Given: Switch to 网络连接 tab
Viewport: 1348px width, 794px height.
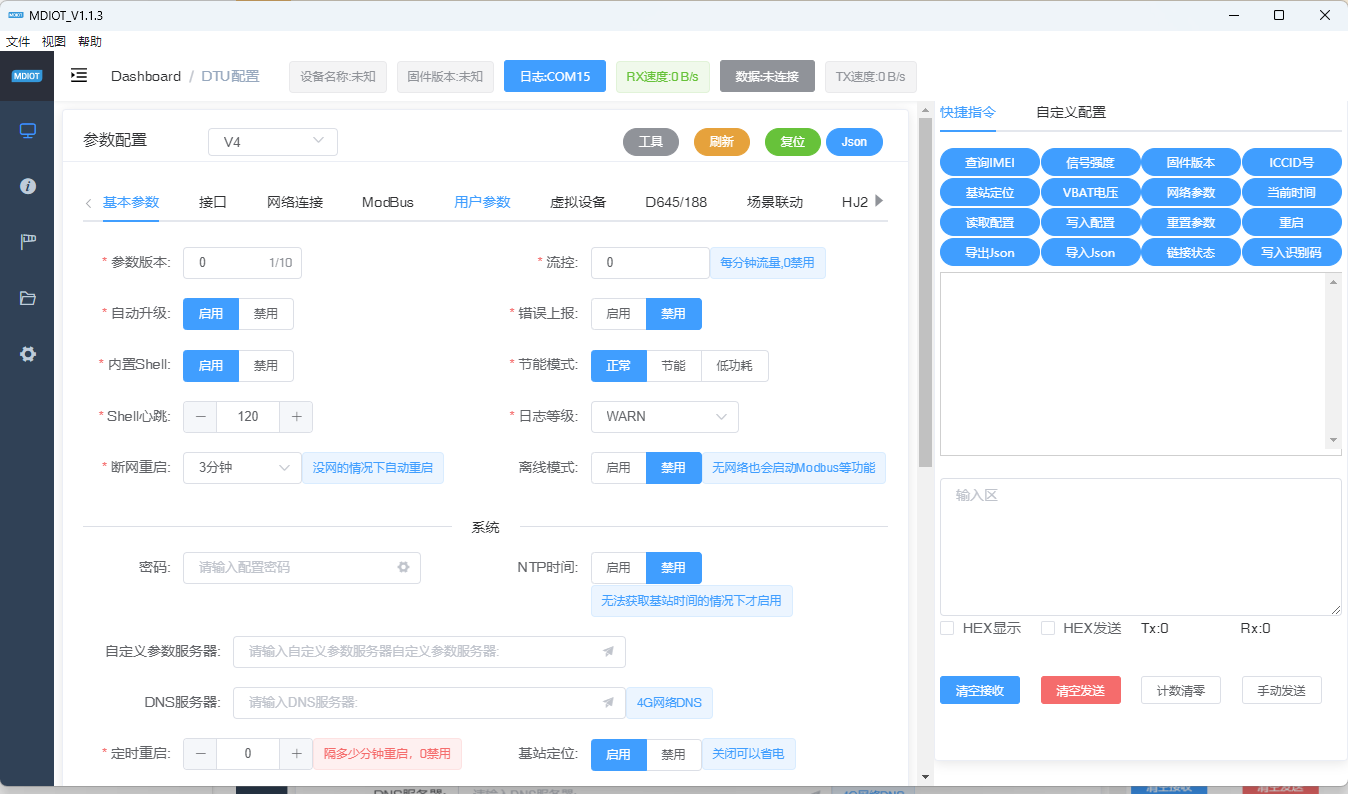Looking at the screenshot, I should tap(295, 202).
